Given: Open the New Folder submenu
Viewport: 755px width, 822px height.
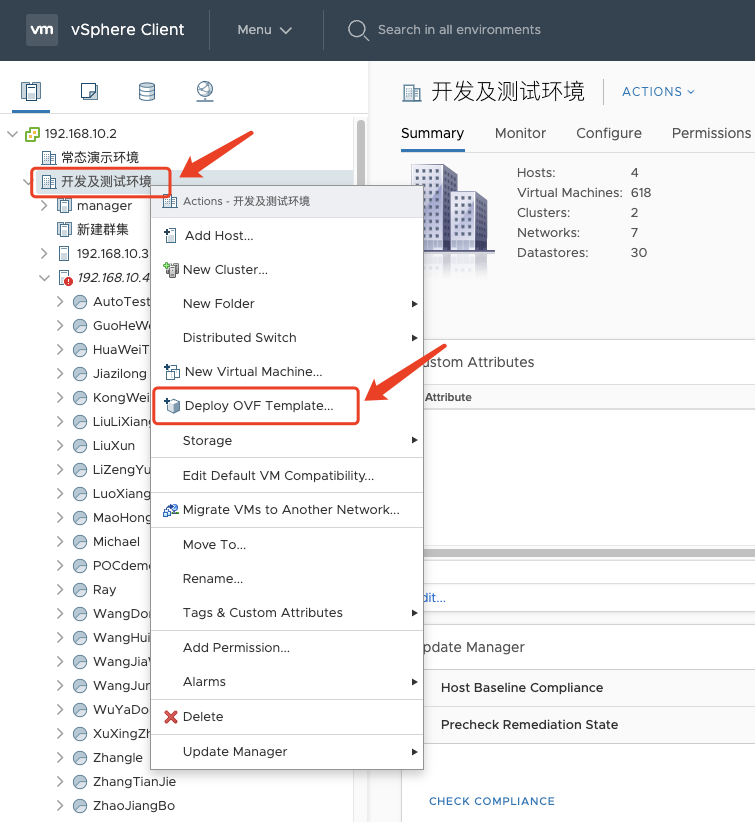Looking at the screenshot, I should [x=287, y=304].
